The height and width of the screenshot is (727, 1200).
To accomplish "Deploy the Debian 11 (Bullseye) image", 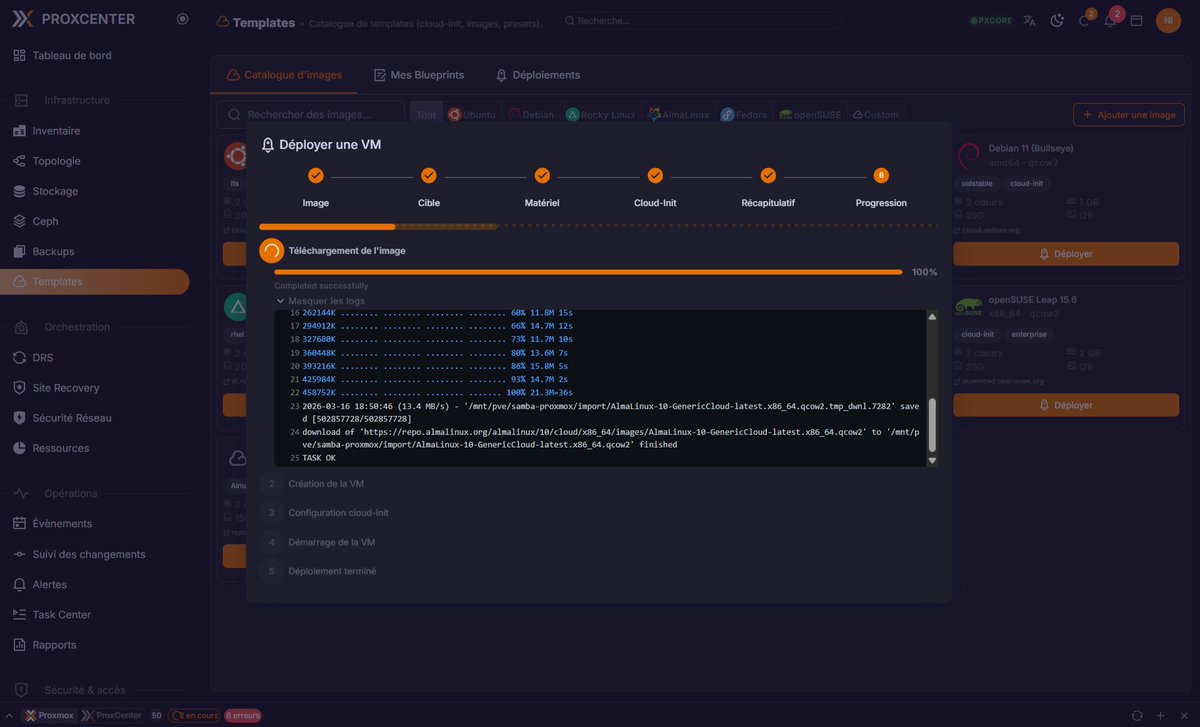I will pyautogui.click(x=1066, y=254).
